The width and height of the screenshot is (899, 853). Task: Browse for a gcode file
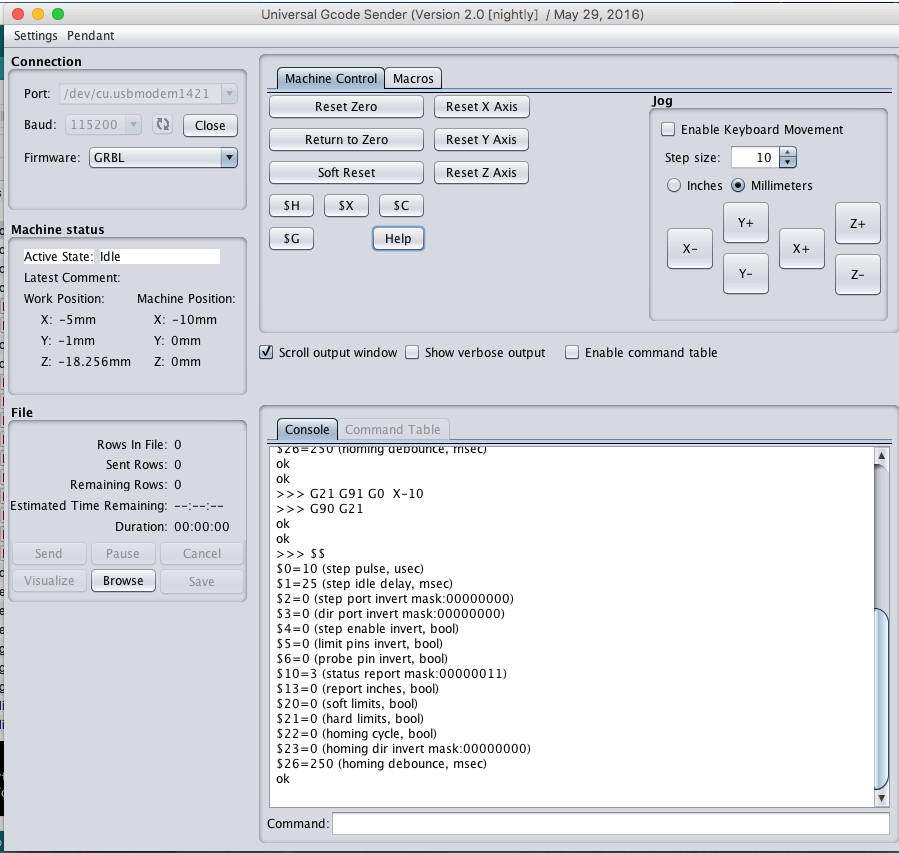[123, 581]
